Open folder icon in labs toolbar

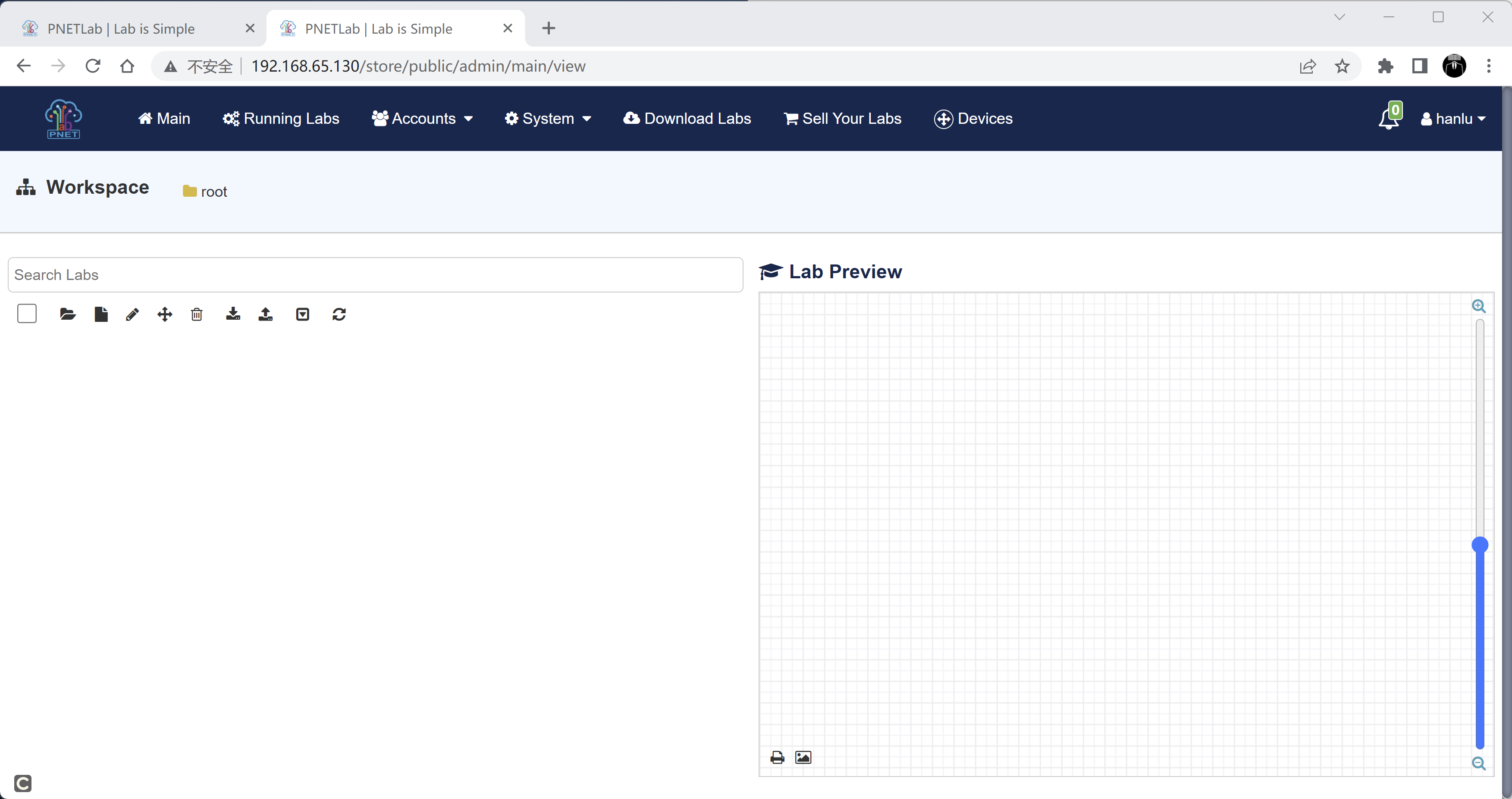pos(68,314)
